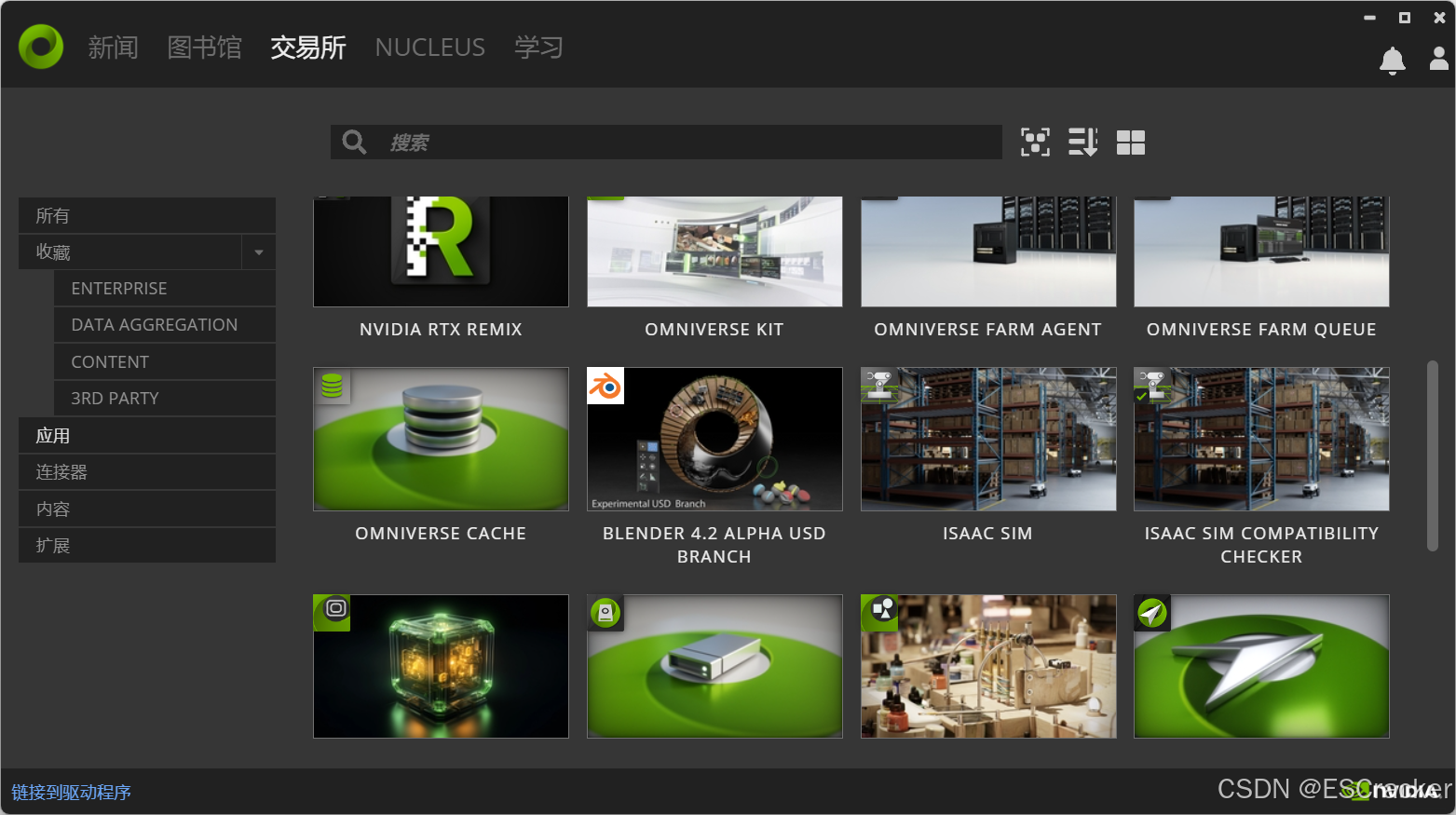This screenshot has height=815, width=1456.
Task: Select the 内容 category
Action: (147, 509)
